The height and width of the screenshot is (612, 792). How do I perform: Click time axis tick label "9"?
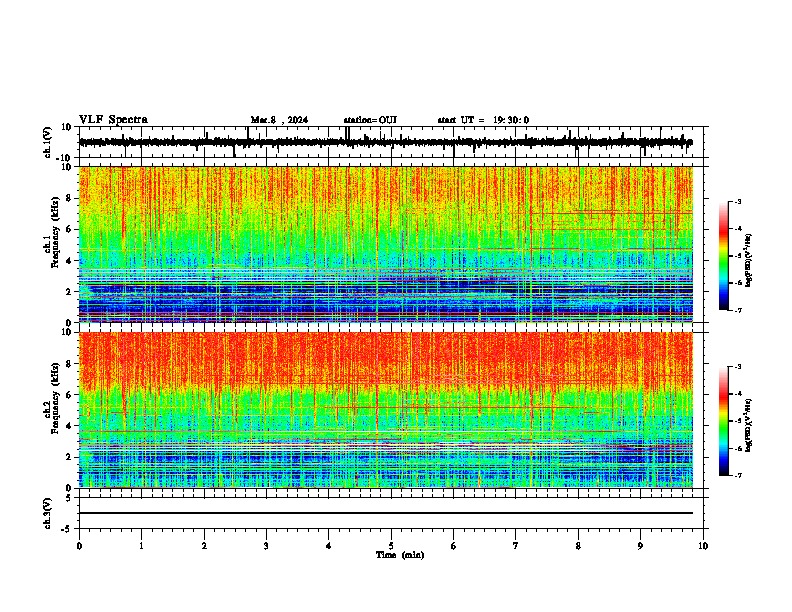tap(640, 546)
